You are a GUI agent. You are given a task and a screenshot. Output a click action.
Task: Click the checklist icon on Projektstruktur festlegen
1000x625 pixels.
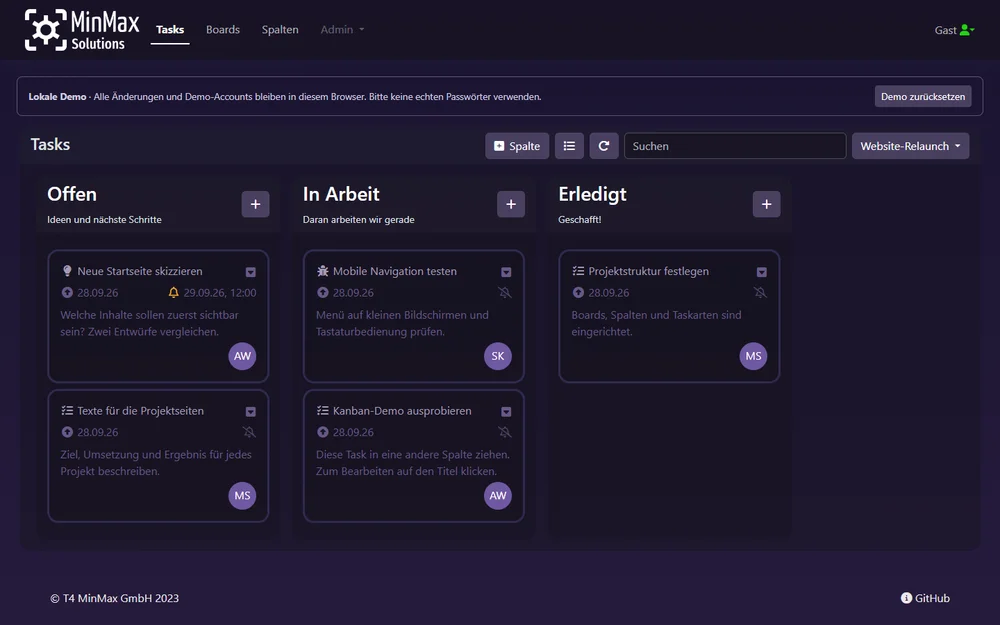pos(578,271)
